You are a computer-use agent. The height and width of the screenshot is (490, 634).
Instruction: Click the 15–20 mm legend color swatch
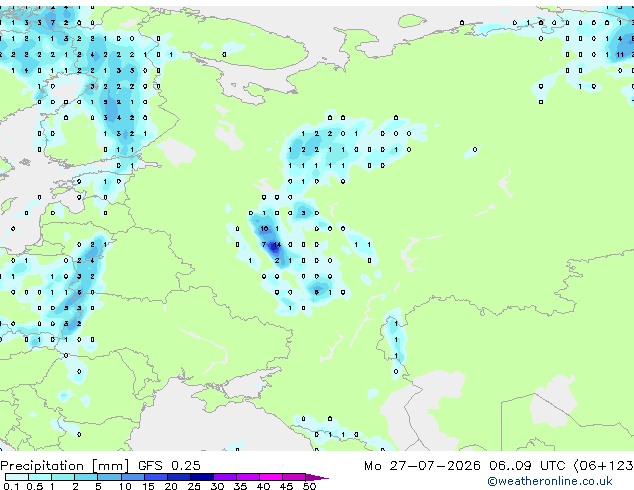tap(155, 477)
